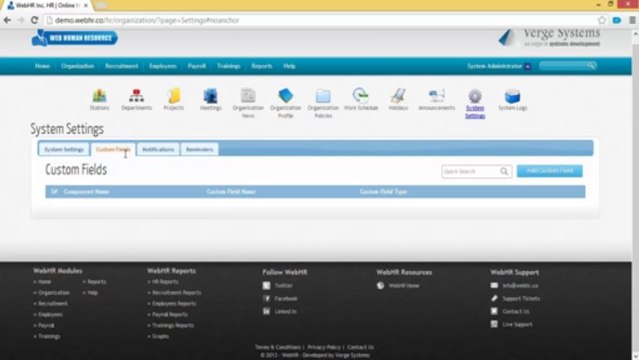Open the Organization Profile icon

285,96
